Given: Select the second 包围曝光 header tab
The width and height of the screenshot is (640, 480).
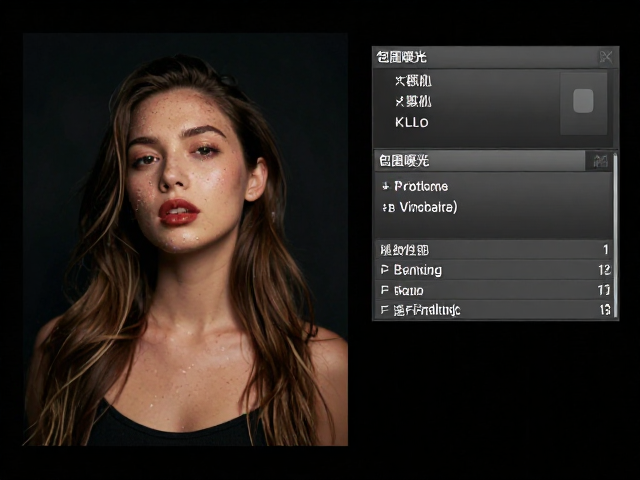Looking at the screenshot, I should pos(480,161).
